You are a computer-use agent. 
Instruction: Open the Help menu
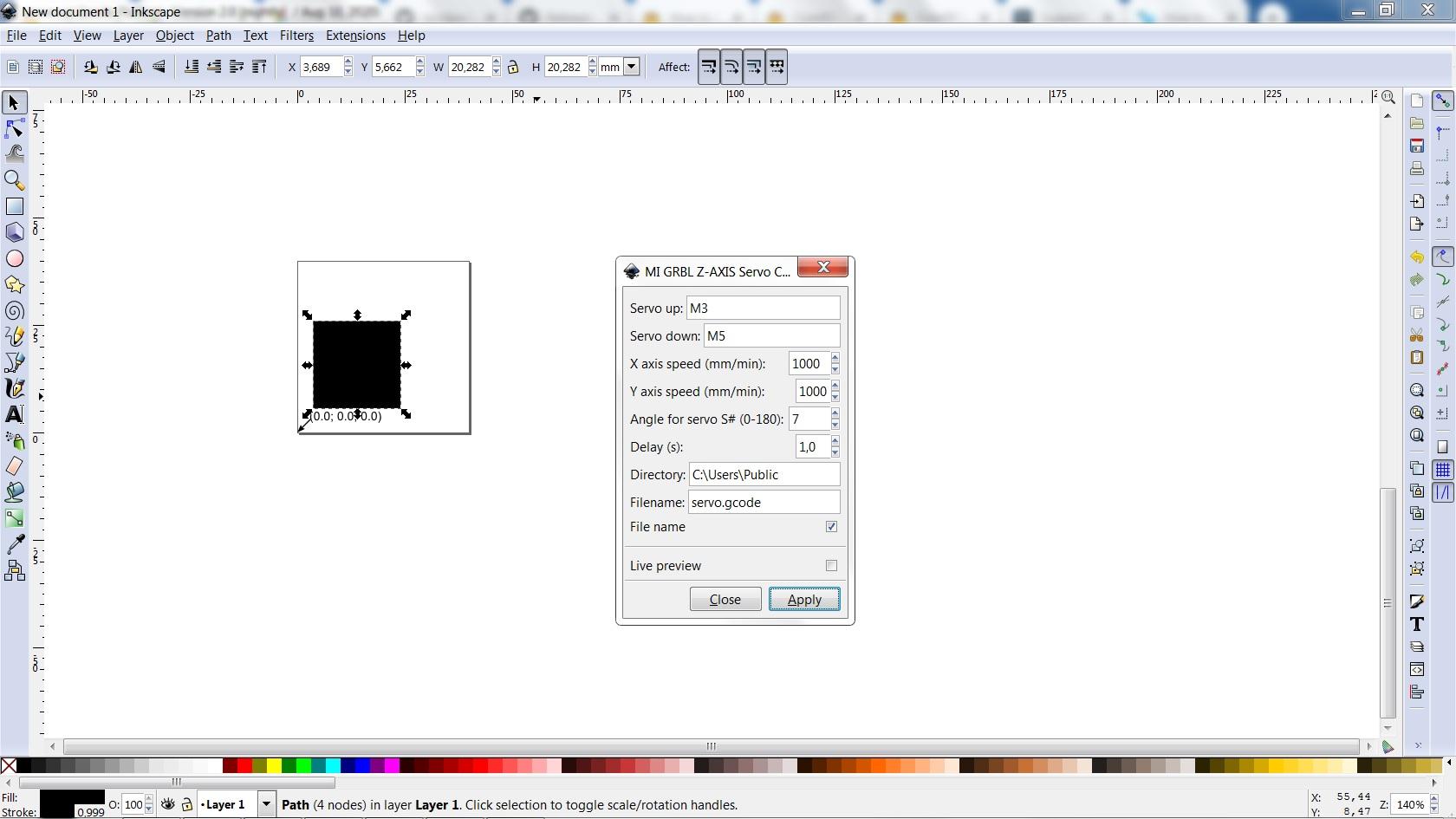click(411, 36)
